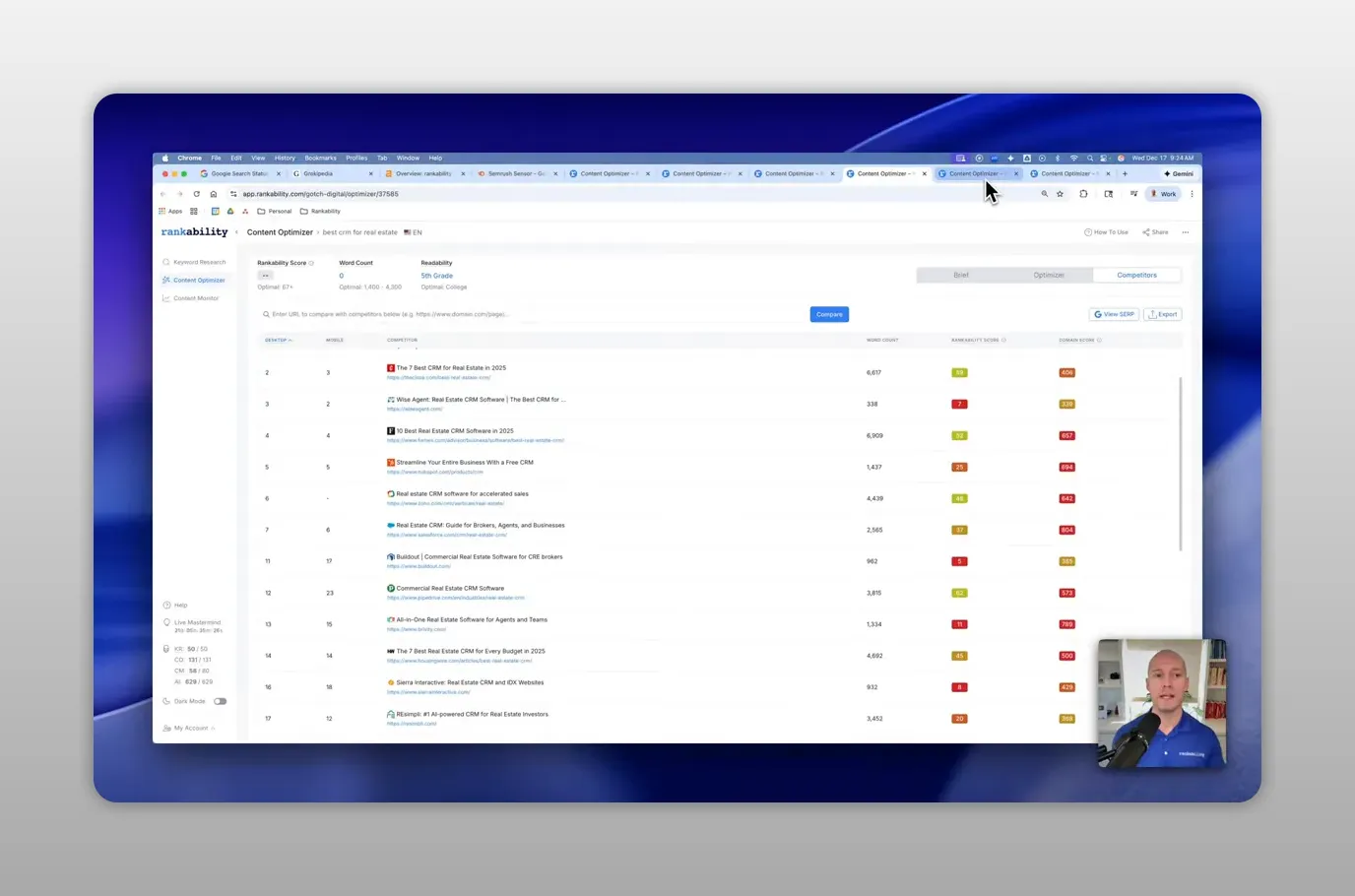The width and height of the screenshot is (1355, 896).
Task: Expand the My Account menu
Action: 189,728
